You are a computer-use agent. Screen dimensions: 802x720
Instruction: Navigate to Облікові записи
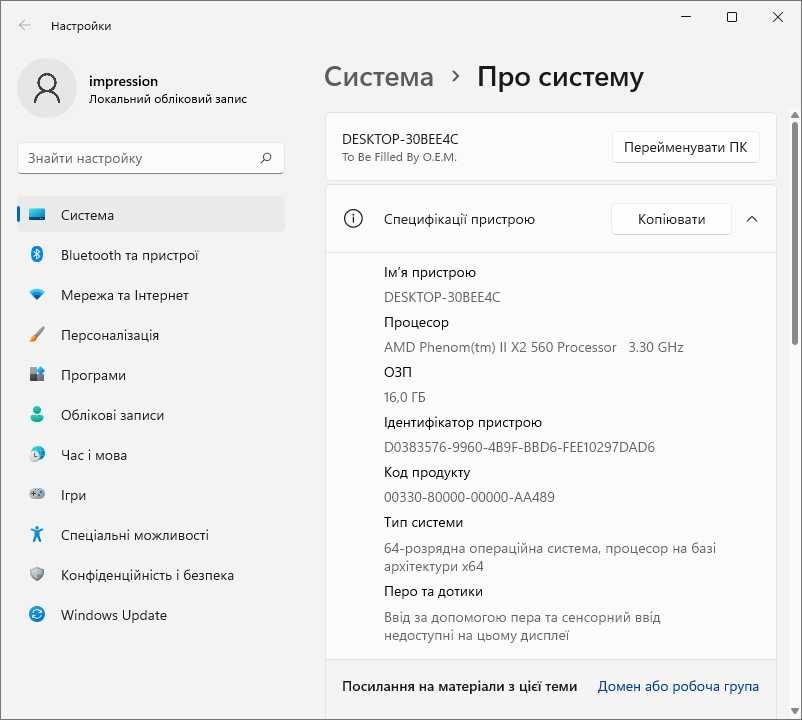(151, 414)
